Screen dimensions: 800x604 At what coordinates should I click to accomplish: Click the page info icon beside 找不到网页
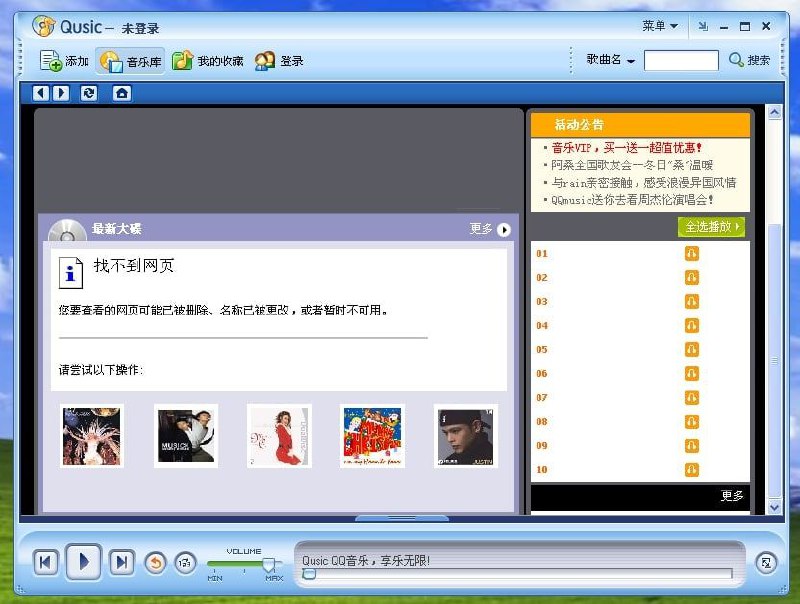coord(70,273)
